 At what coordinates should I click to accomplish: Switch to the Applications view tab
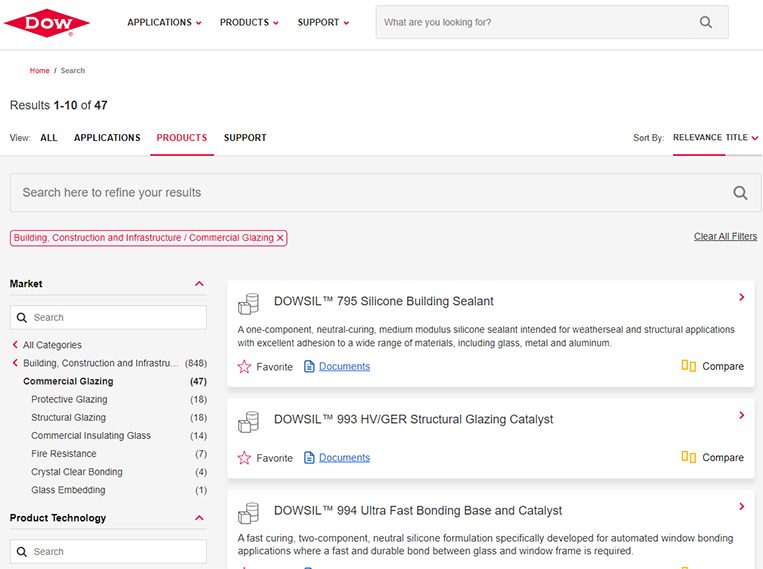107,138
